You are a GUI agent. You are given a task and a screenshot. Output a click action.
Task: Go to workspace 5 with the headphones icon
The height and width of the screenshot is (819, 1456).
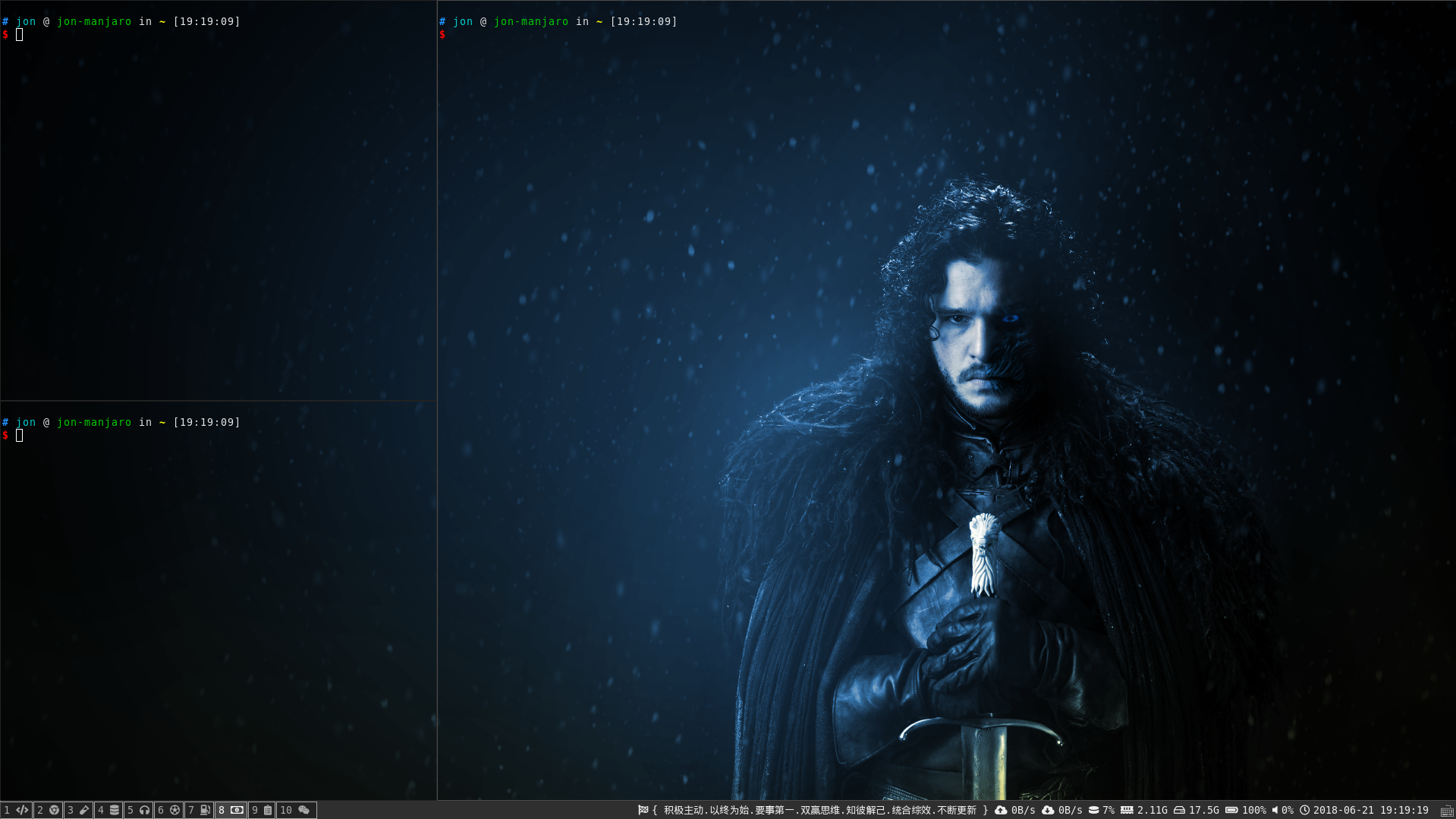(138, 810)
